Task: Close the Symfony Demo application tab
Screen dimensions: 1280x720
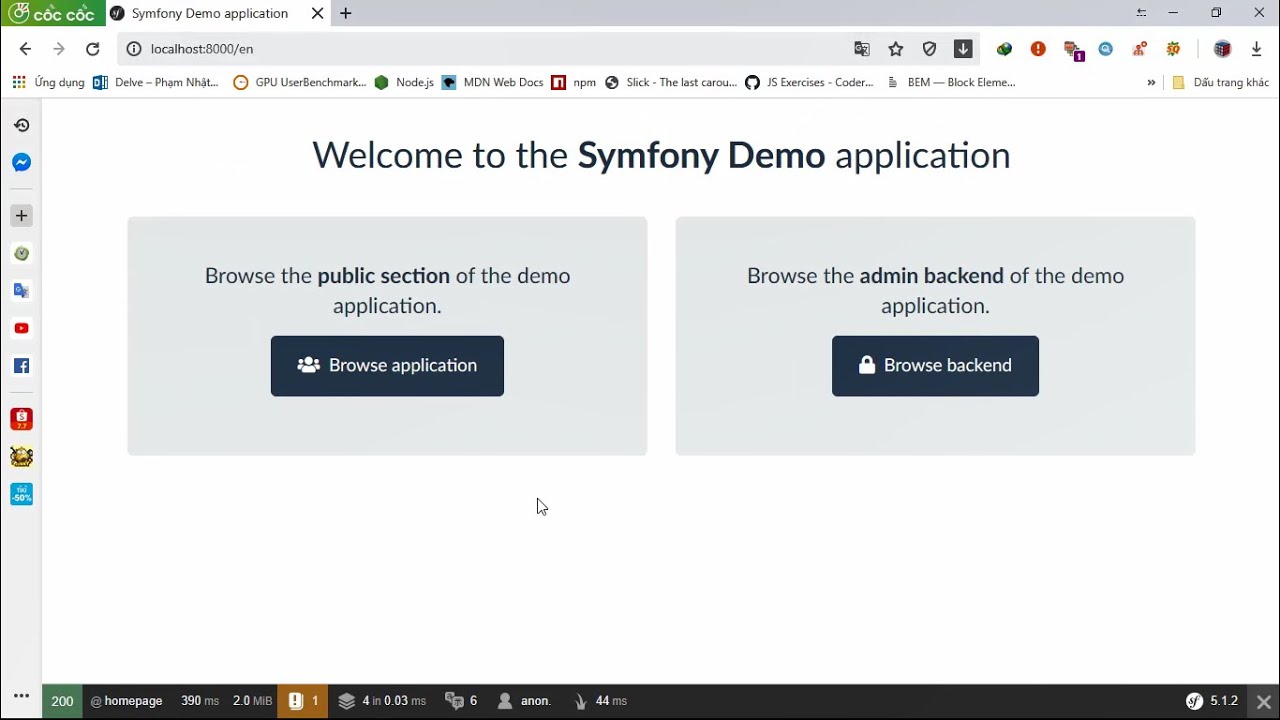Action: coord(317,14)
